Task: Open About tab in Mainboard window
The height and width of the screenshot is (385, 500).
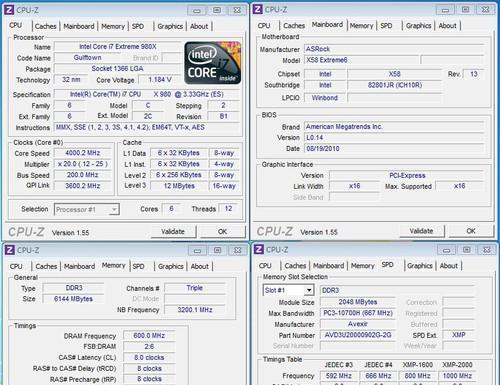Action: point(447,25)
